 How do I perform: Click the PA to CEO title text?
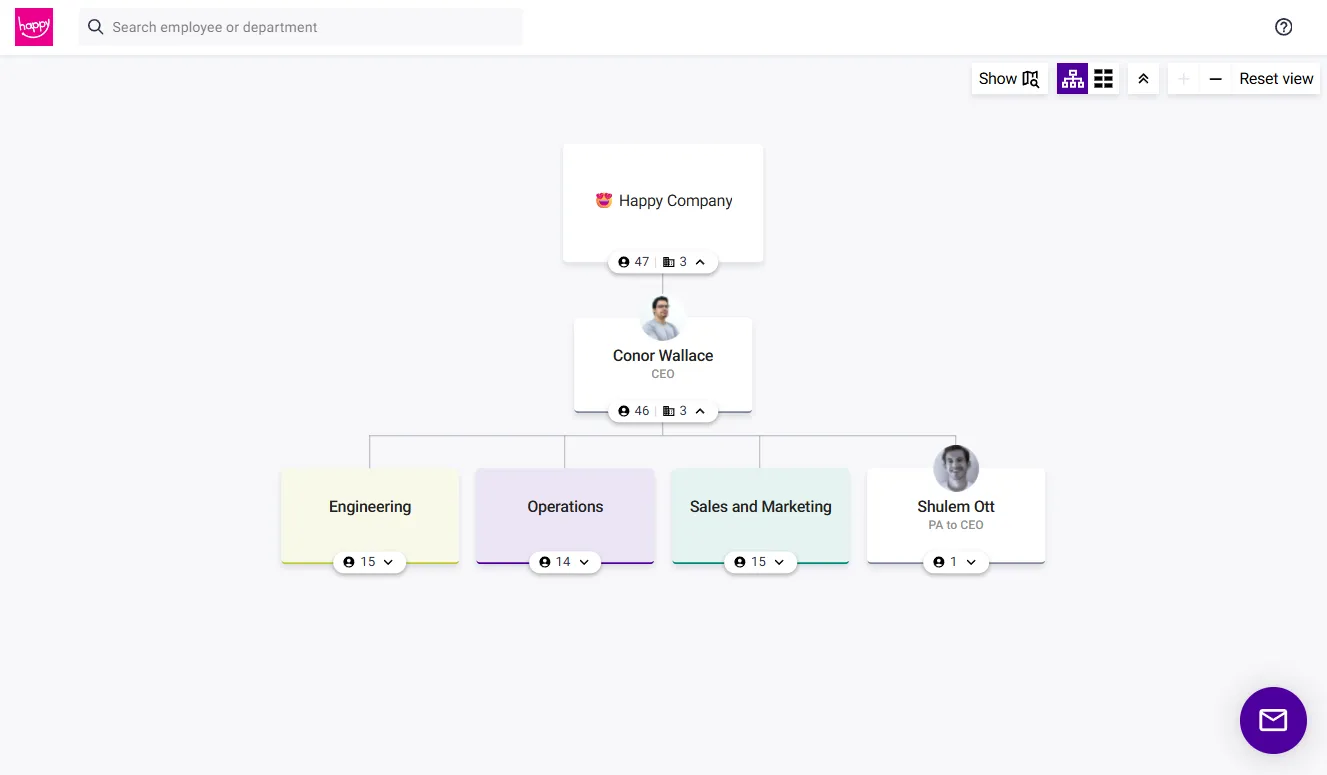956,525
